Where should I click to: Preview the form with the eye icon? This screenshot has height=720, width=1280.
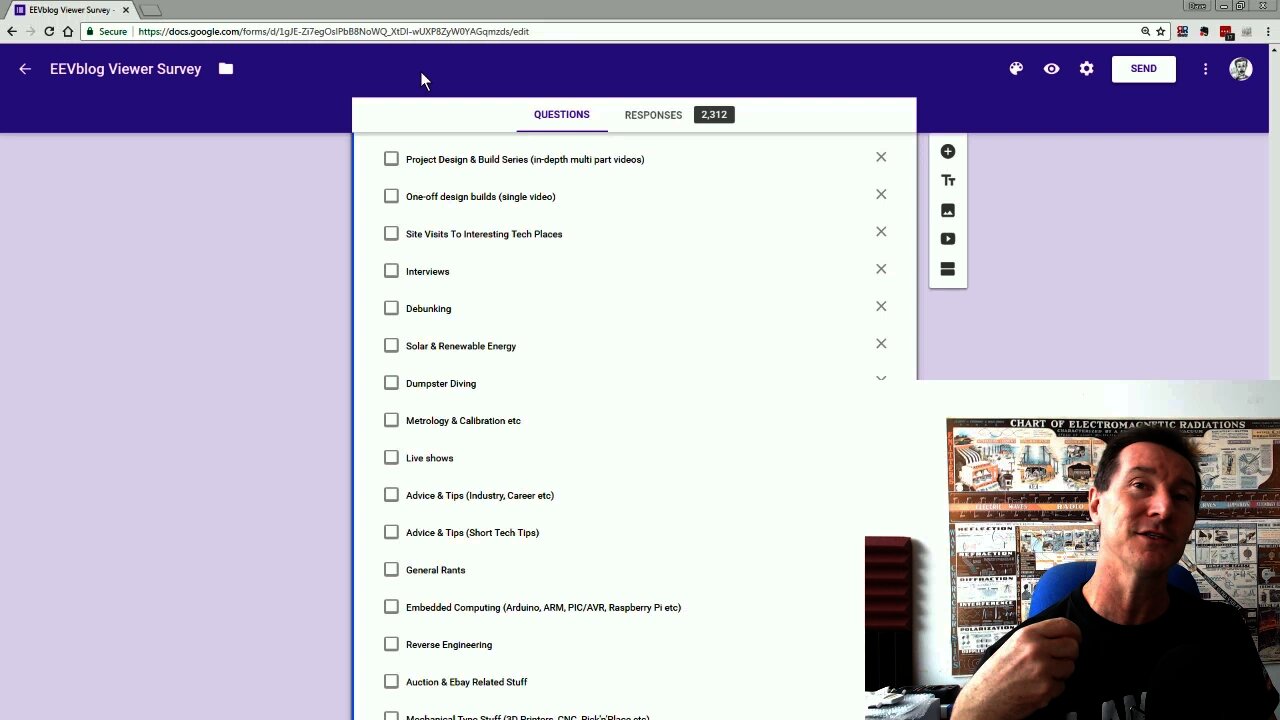tap(1051, 69)
